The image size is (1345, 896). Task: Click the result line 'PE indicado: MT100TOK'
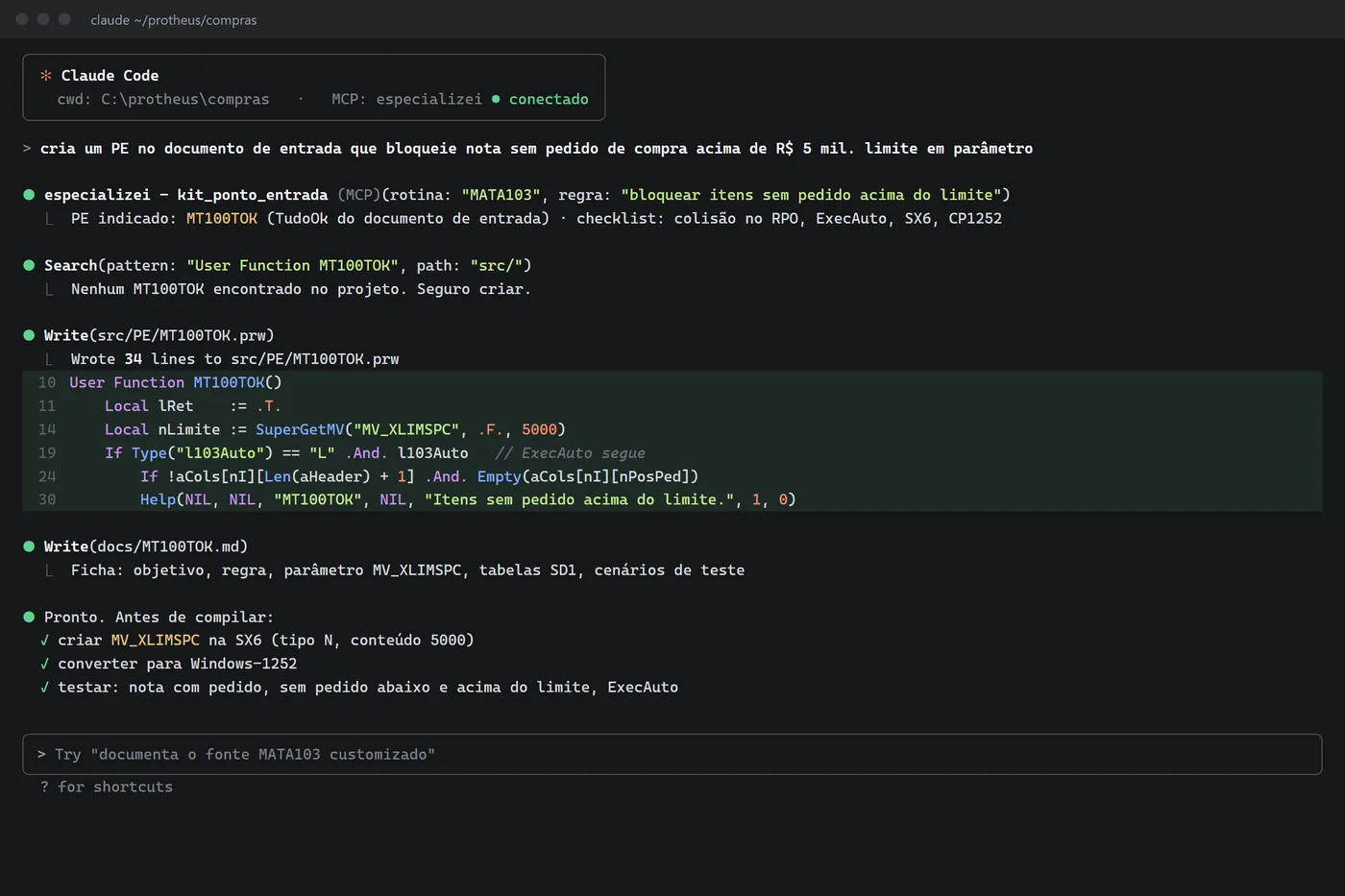536,218
